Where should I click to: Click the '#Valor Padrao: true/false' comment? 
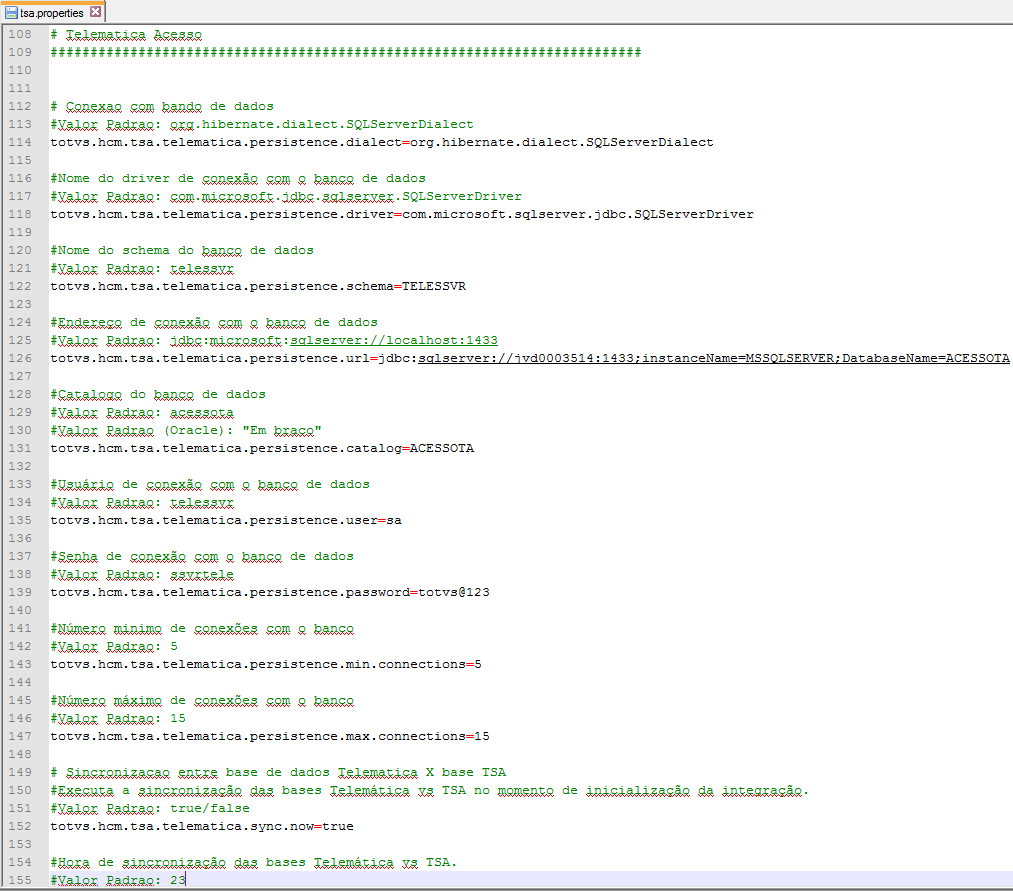point(150,809)
